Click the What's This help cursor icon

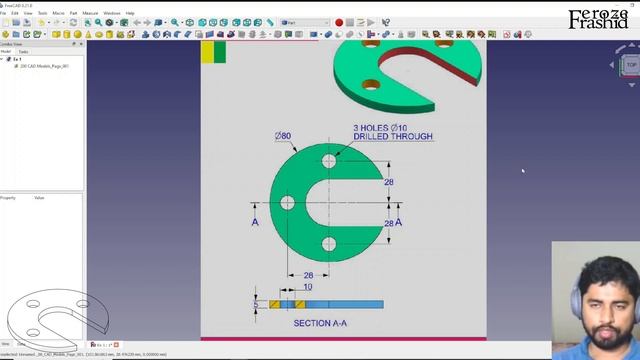pos(386,22)
